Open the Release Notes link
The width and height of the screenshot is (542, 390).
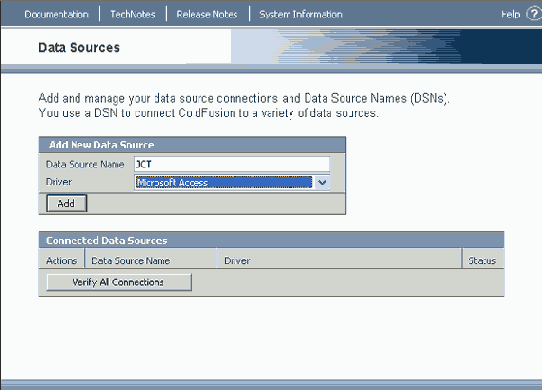pos(207,14)
